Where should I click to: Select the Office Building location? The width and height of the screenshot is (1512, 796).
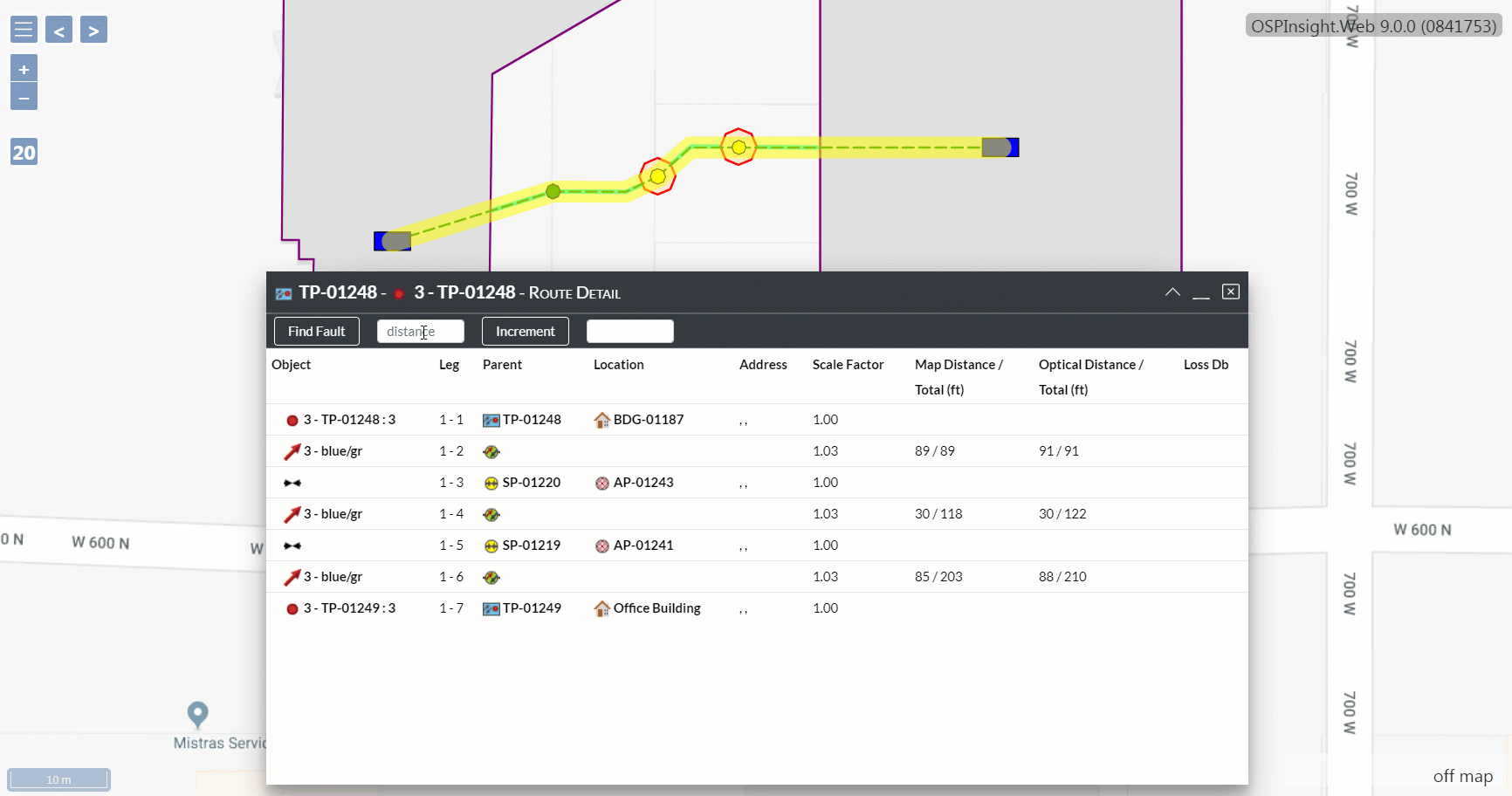click(x=656, y=608)
